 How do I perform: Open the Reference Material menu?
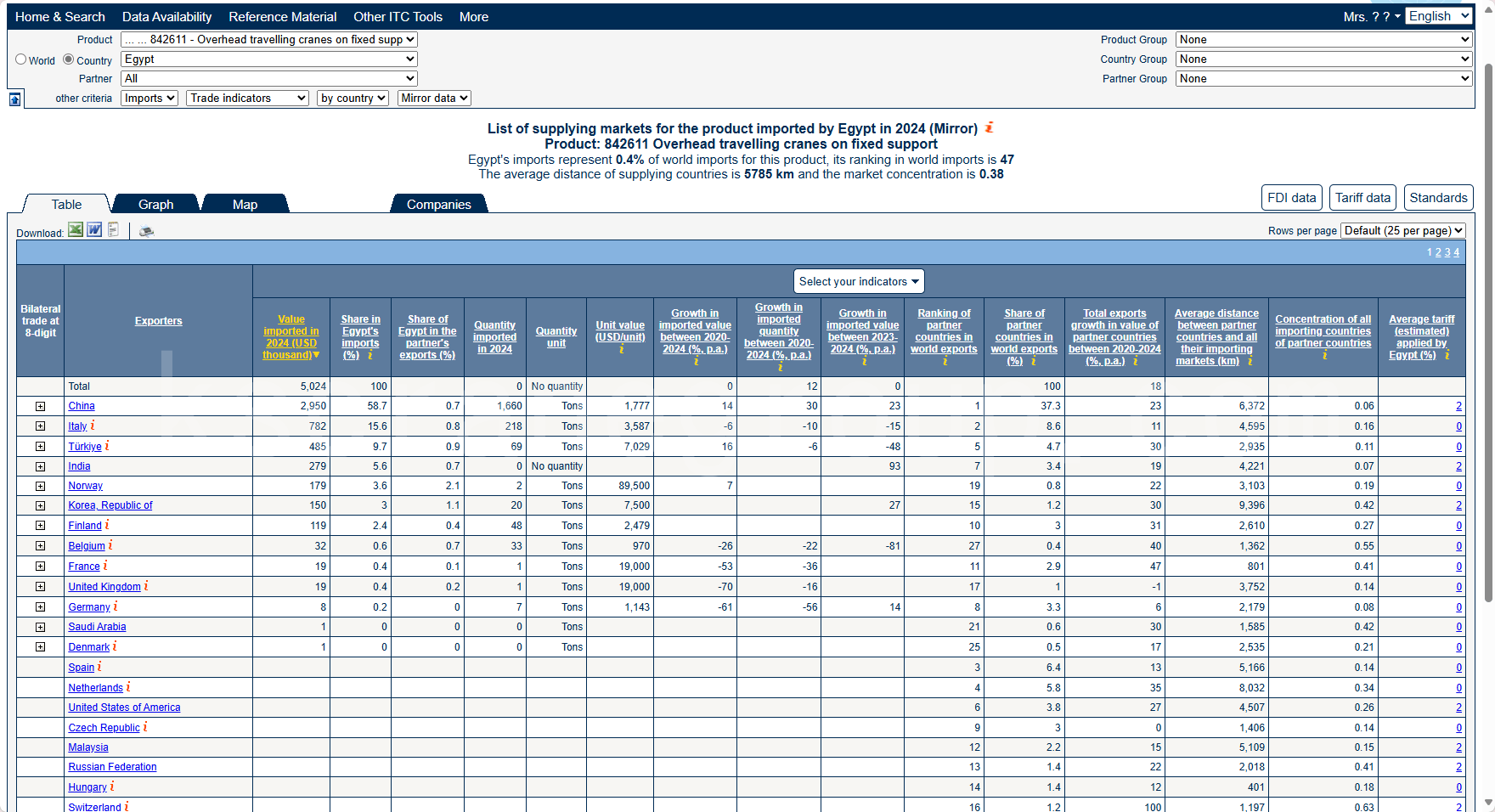283,17
